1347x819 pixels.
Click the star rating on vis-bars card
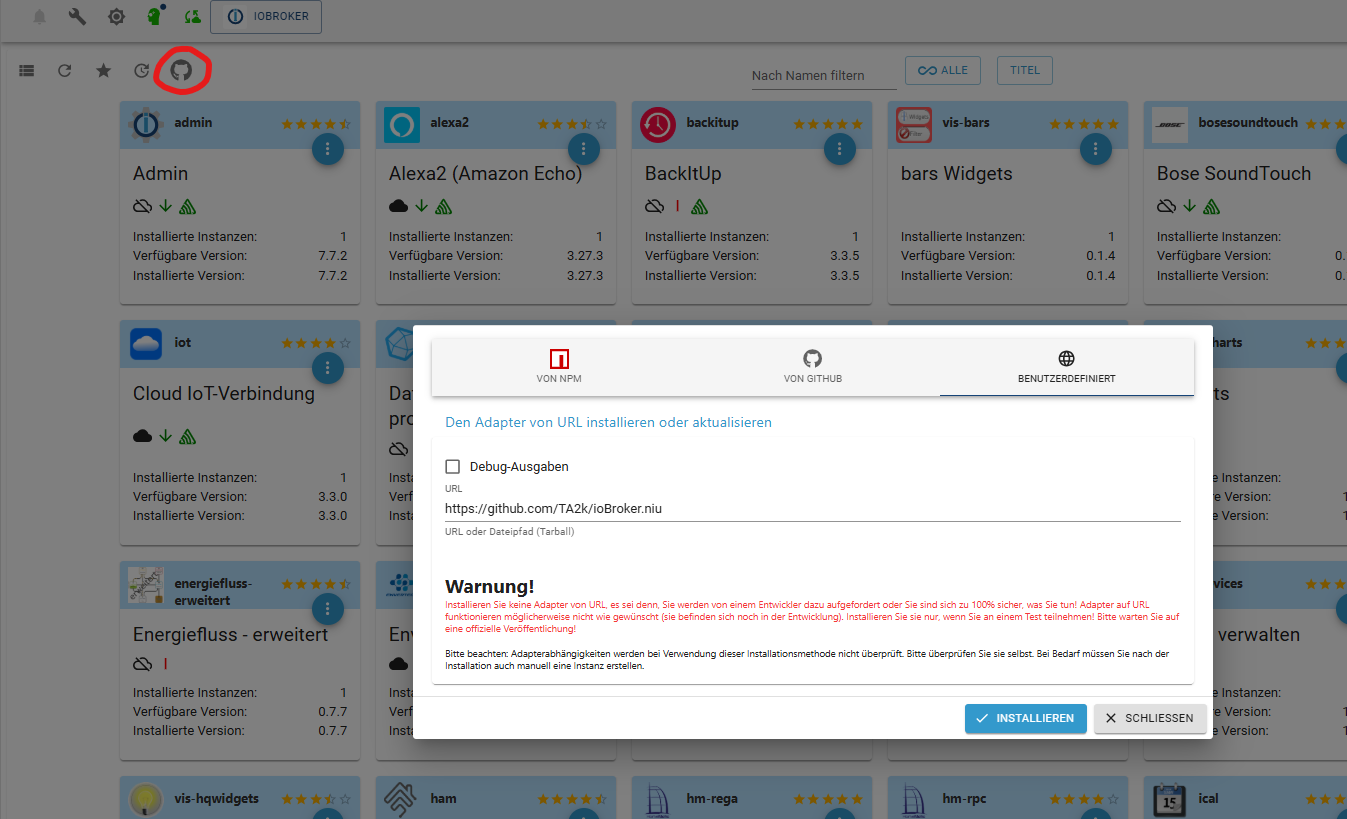[x=1084, y=124]
